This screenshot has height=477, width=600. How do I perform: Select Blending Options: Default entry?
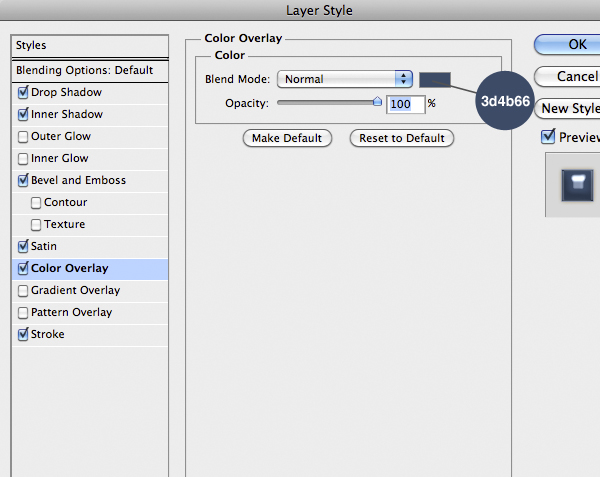click(x=85, y=70)
